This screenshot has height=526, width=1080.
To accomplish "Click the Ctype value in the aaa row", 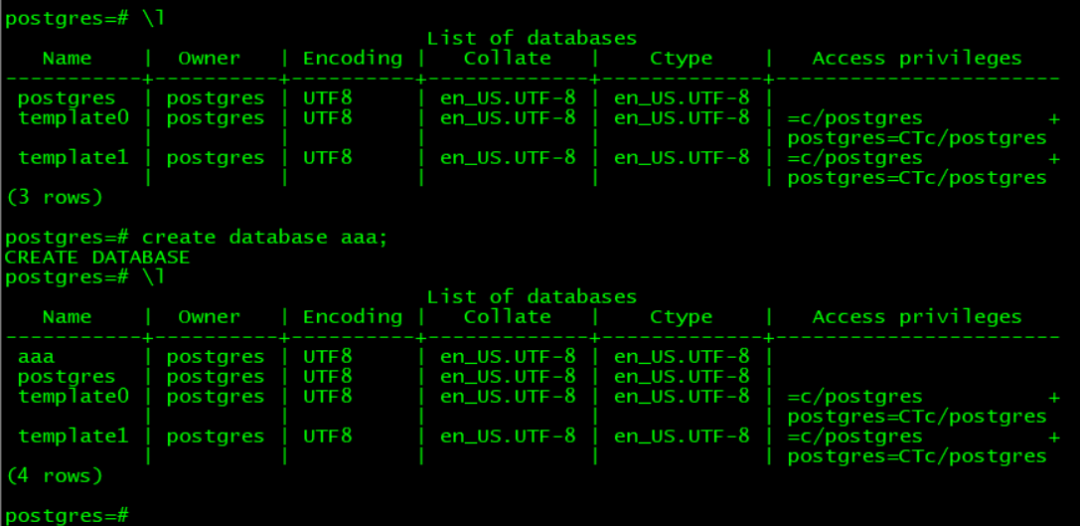I will click(681, 357).
